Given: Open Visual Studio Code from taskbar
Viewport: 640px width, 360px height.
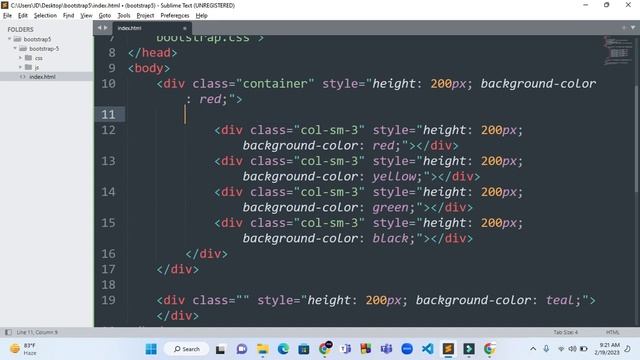Looking at the screenshot, I should (427, 349).
